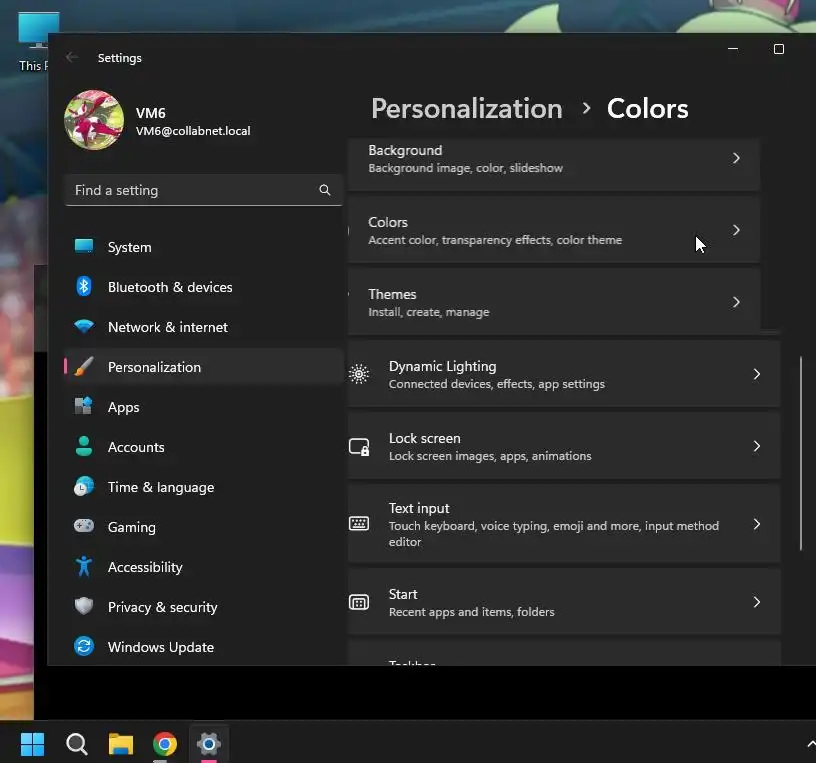The image size is (816, 763).
Task: Go to Bluetooth & devices
Action: tap(203, 287)
